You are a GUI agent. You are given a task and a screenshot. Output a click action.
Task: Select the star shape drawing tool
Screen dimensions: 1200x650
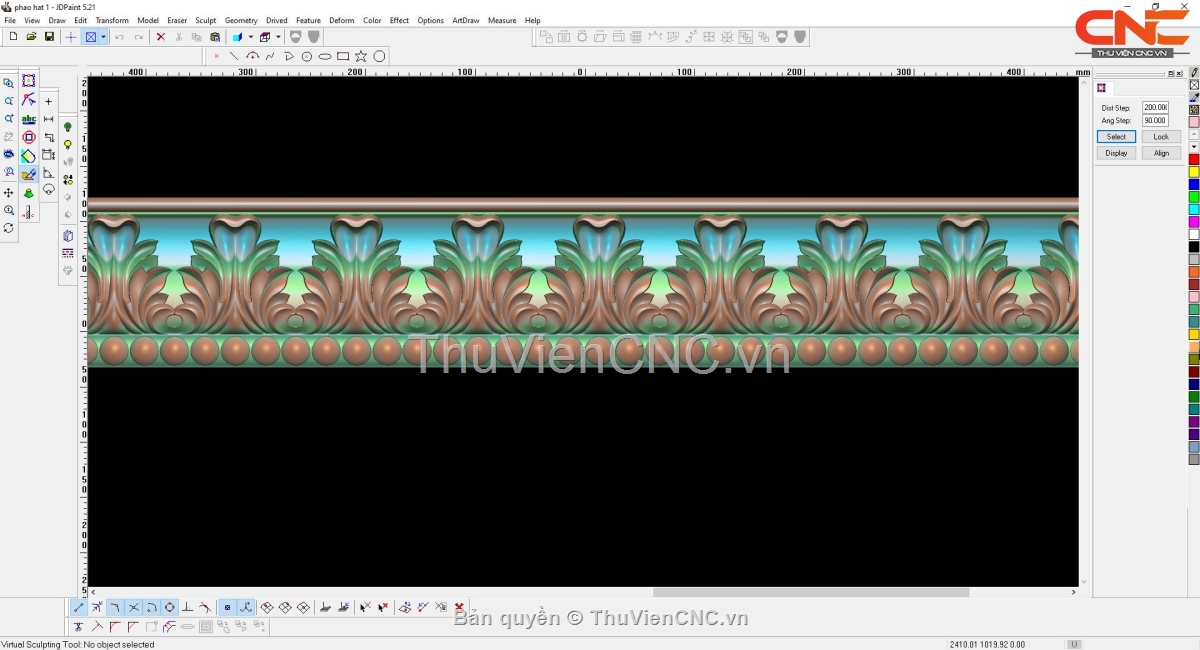click(x=361, y=56)
